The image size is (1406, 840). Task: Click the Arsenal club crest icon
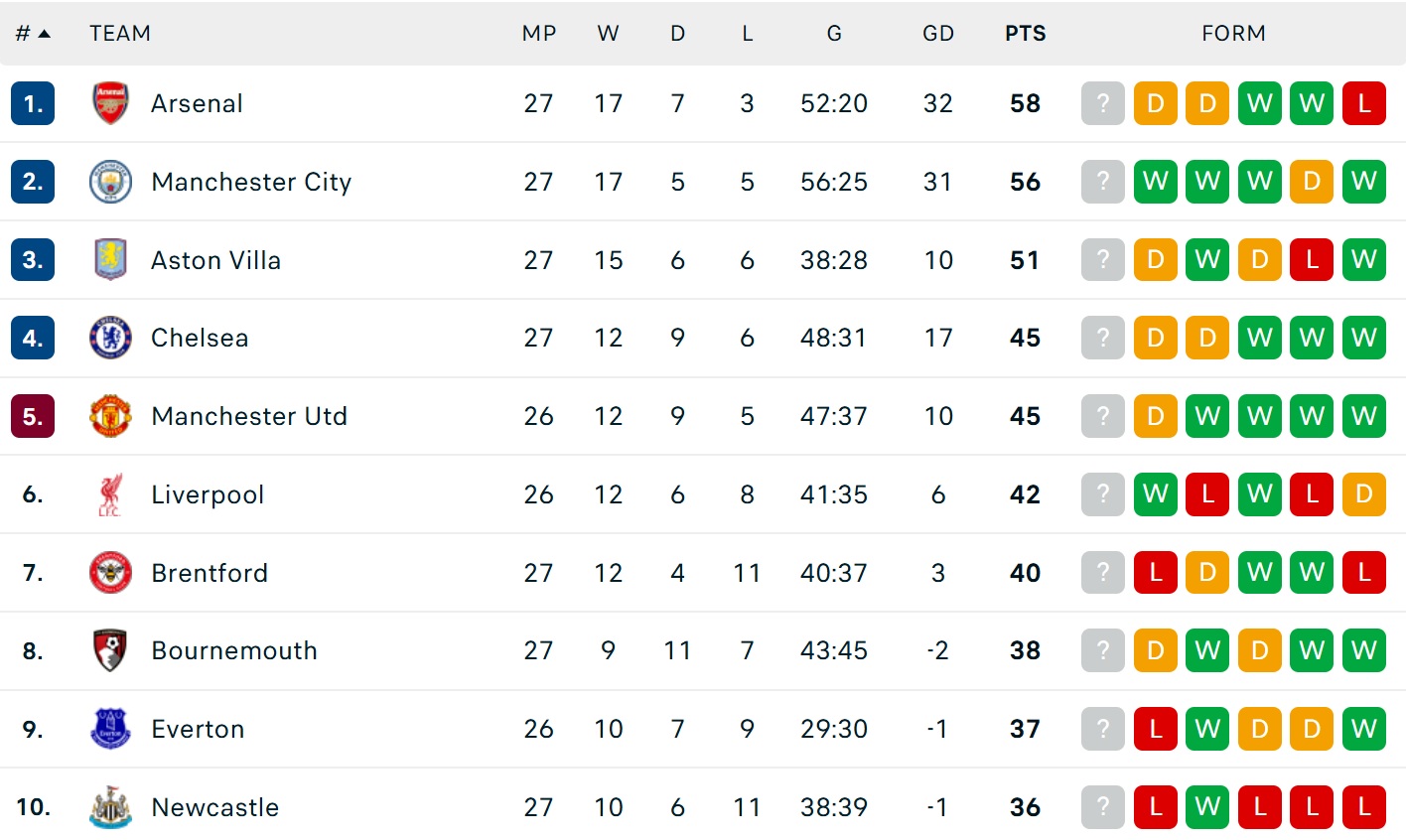[x=110, y=103]
